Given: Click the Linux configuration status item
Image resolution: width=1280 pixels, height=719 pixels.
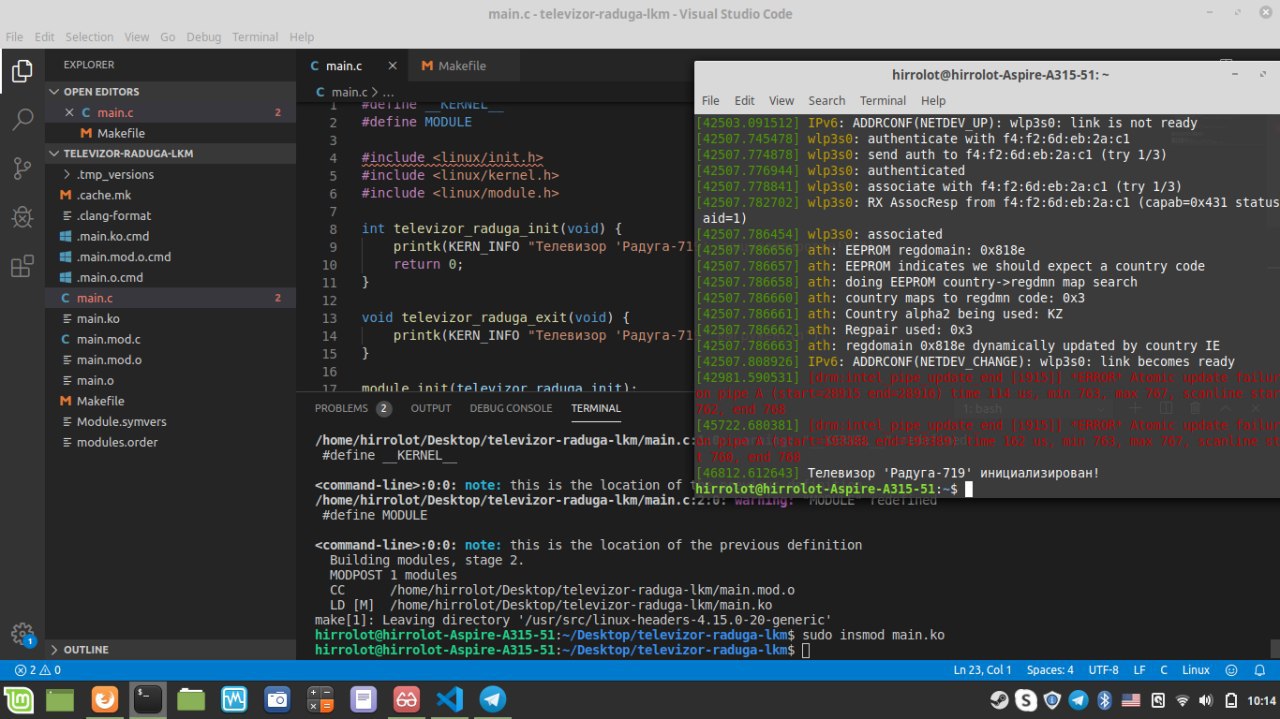Looking at the screenshot, I should (x=1195, y=670).
